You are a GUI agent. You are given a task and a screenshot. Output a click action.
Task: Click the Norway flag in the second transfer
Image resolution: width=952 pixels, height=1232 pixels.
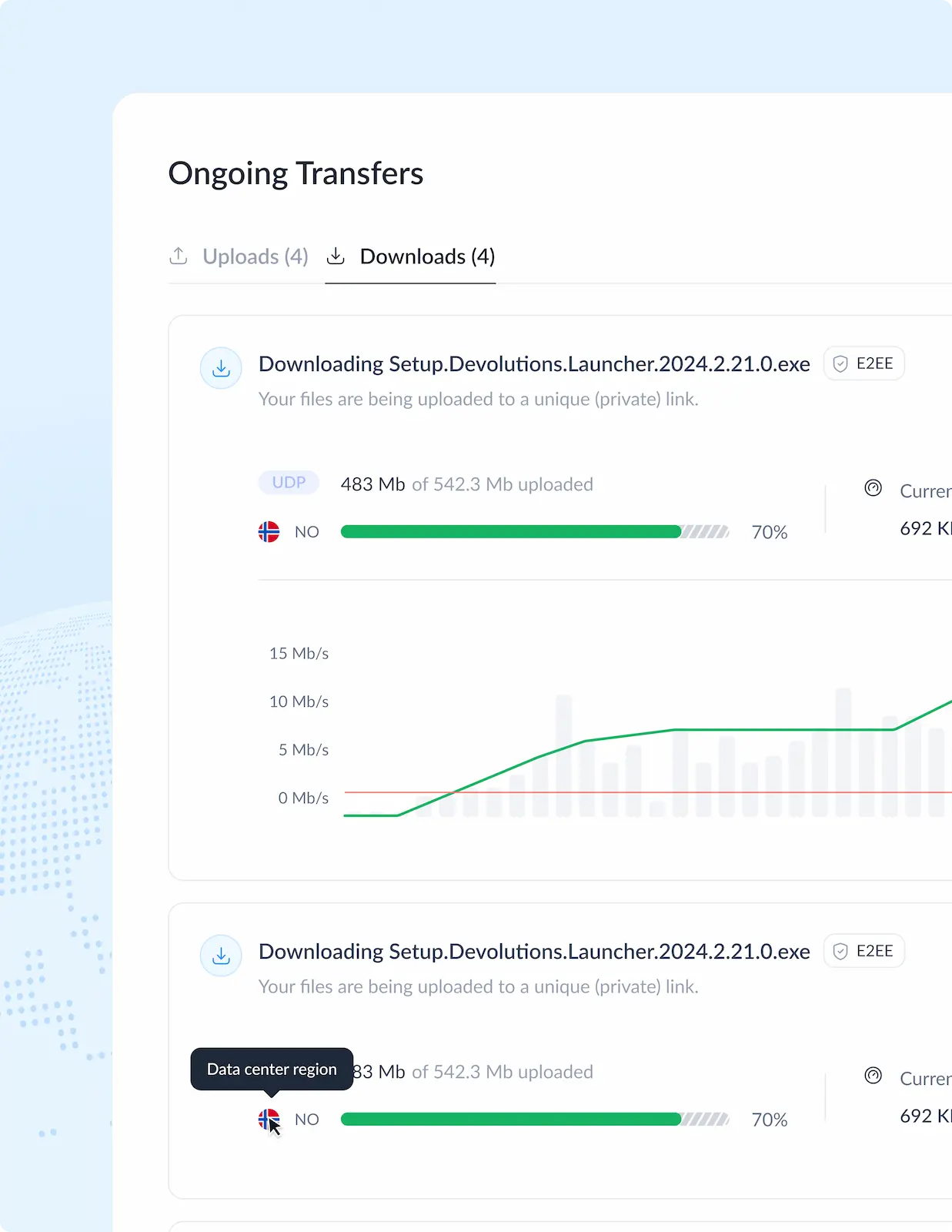(269, 1120)
